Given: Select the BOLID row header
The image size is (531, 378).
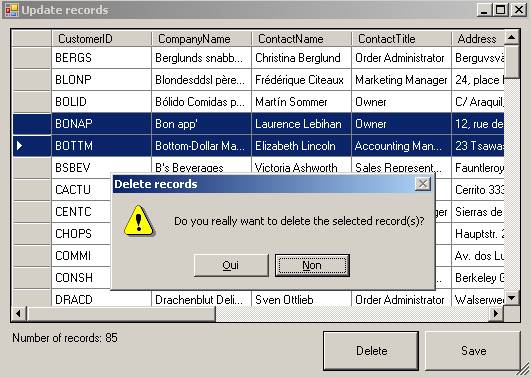Looking at the screenshot, I should (x=31, y=102).
